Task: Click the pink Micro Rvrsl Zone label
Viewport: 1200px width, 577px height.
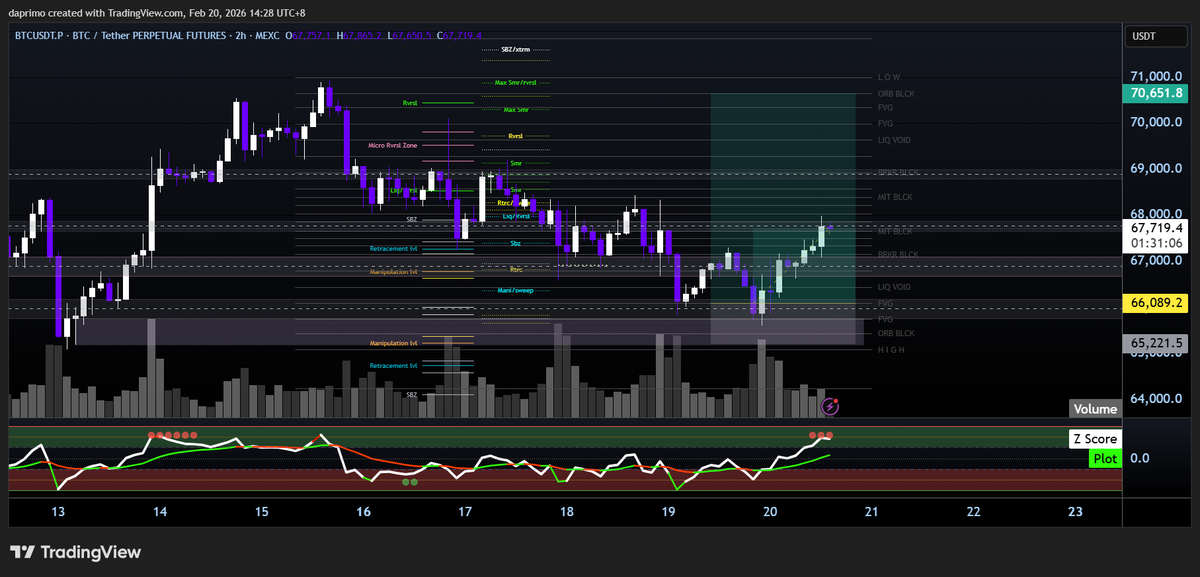Action: point(393,145)
